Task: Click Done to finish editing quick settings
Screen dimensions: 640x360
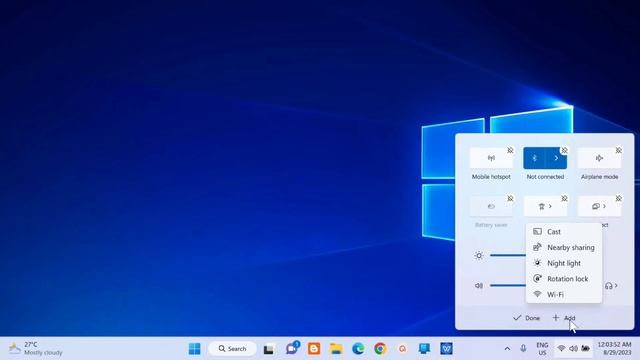Action: 527,318
